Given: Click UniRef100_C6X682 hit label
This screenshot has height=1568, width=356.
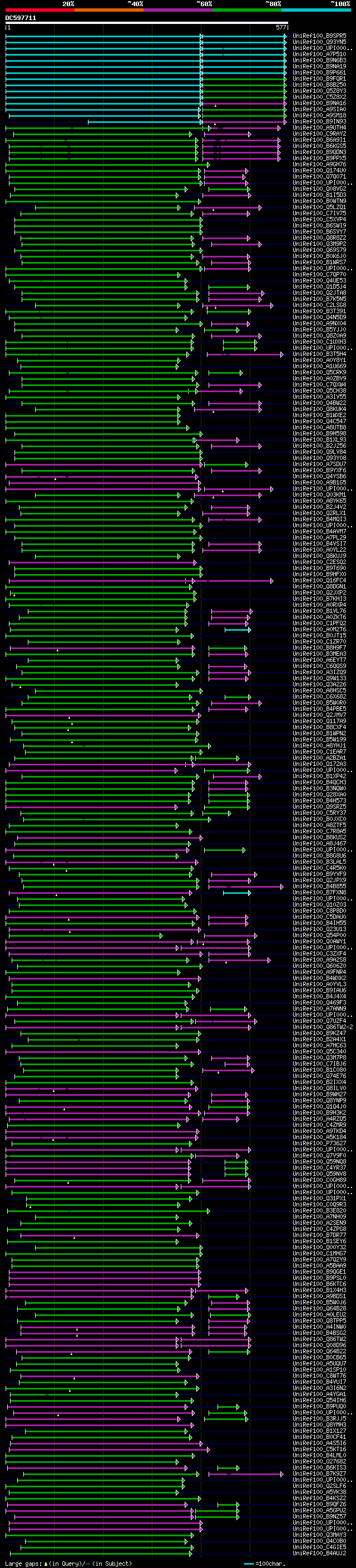Looking at the screenshot, I should pos(319,696).
